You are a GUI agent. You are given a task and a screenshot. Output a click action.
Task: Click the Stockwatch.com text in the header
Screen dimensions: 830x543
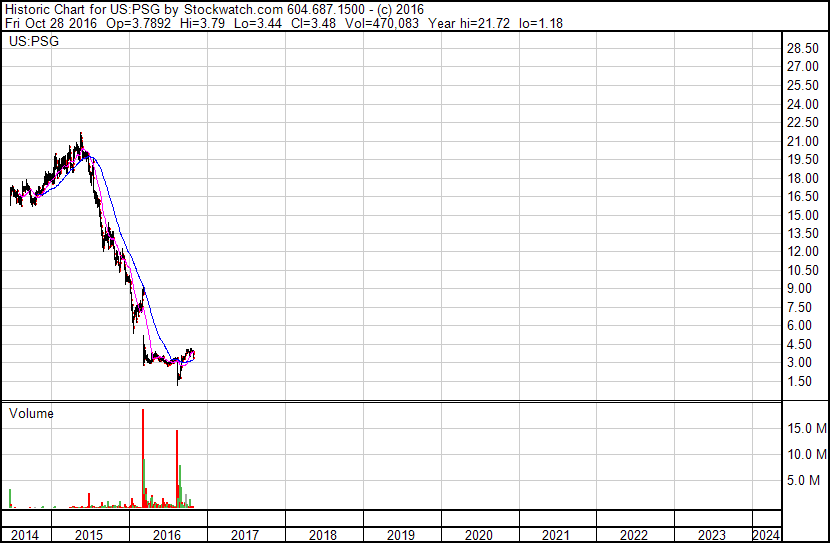pos(233,10)
